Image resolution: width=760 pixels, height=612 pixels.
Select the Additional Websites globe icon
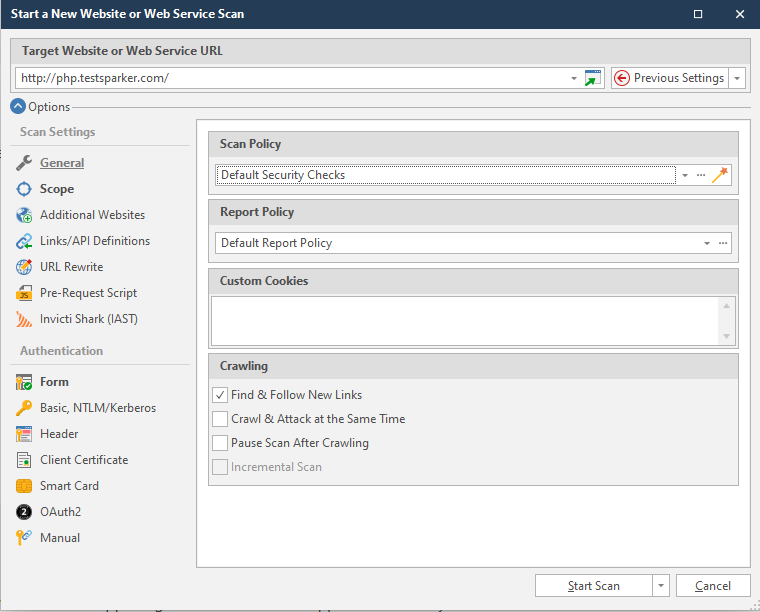point(24,215)
